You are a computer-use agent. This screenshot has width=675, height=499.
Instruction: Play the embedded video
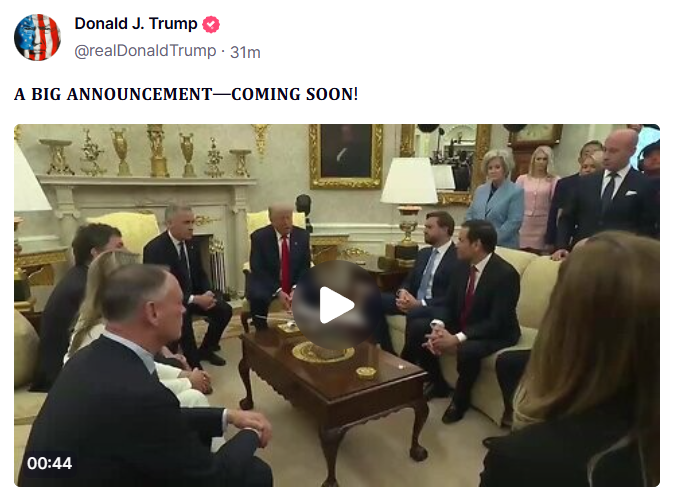[337, 305]
